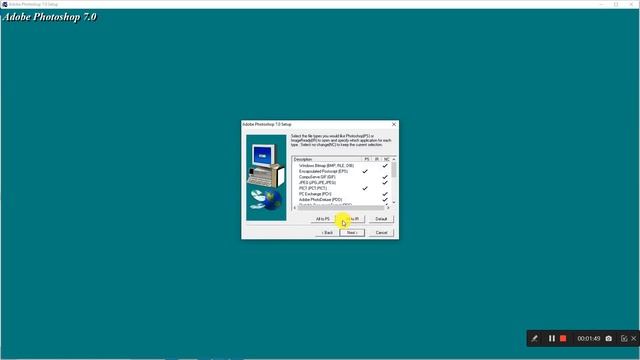Click the file list's vertical scrollbar thumb
The image size is (640, 360).
[394, 169]
